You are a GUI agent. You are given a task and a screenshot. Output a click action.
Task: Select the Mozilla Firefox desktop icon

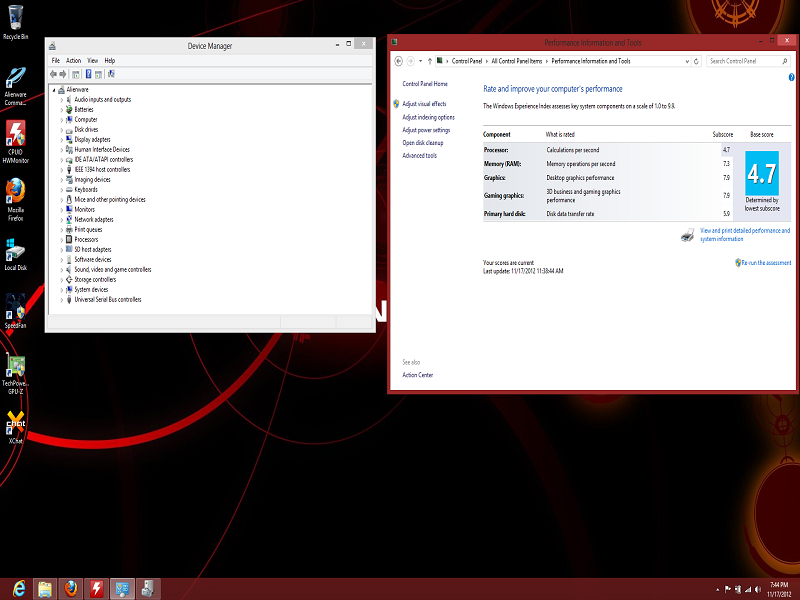click(x=15, y=199)
